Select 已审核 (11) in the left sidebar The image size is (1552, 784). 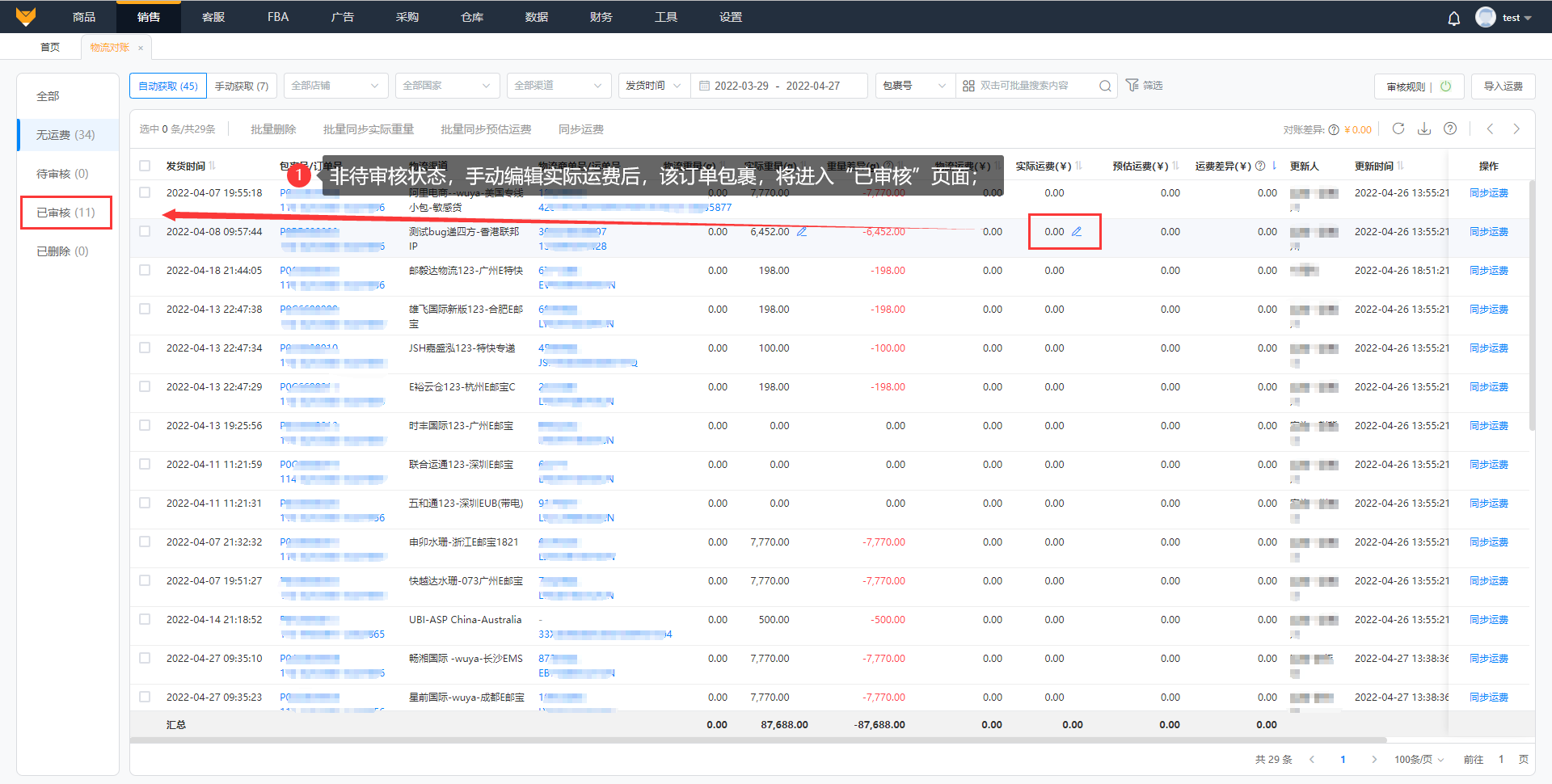pos(65,213)
